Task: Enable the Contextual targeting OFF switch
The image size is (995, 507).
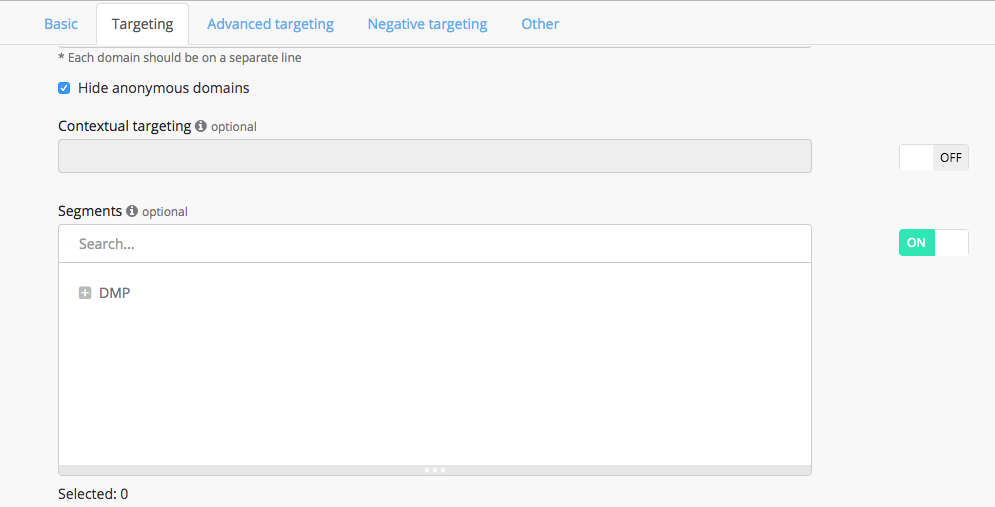Action: click(933, 158)
